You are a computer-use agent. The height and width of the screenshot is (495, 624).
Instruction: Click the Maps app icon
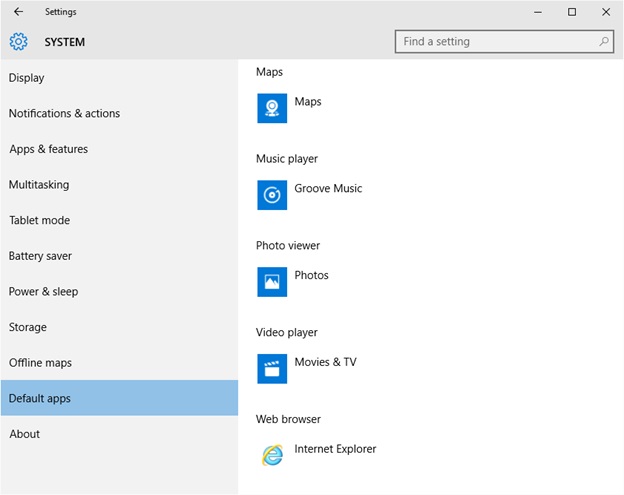(x=272, y=108)
